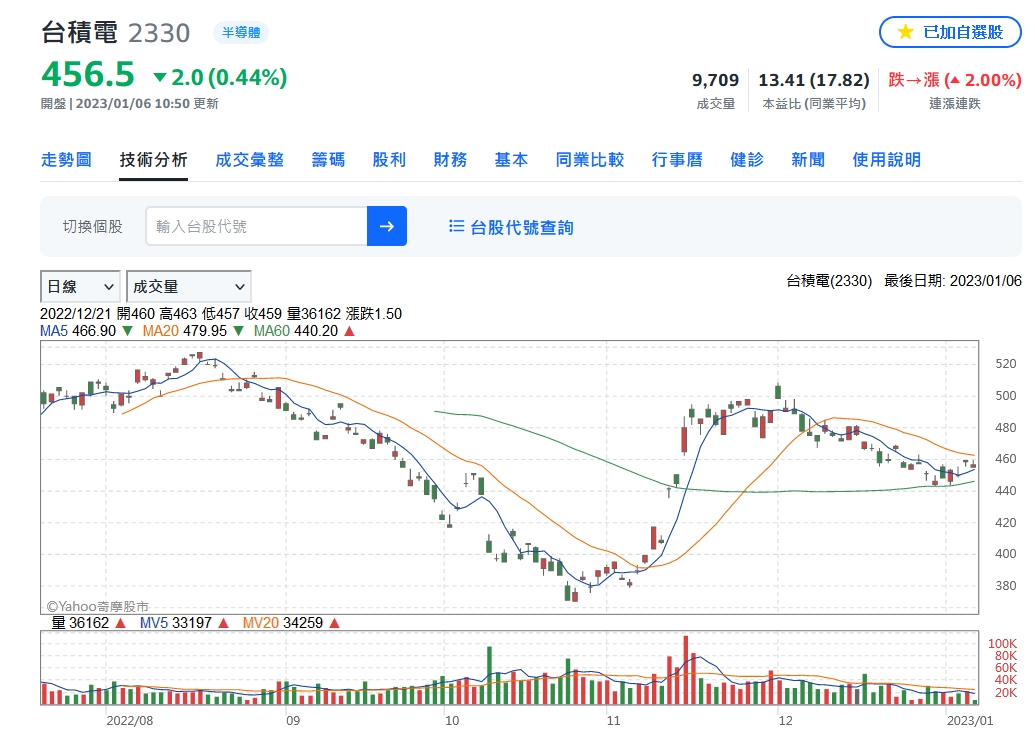This screenshot has width=1035, height=744.
Task: Click the MA20 479.95 legend label
Action: 184,331
